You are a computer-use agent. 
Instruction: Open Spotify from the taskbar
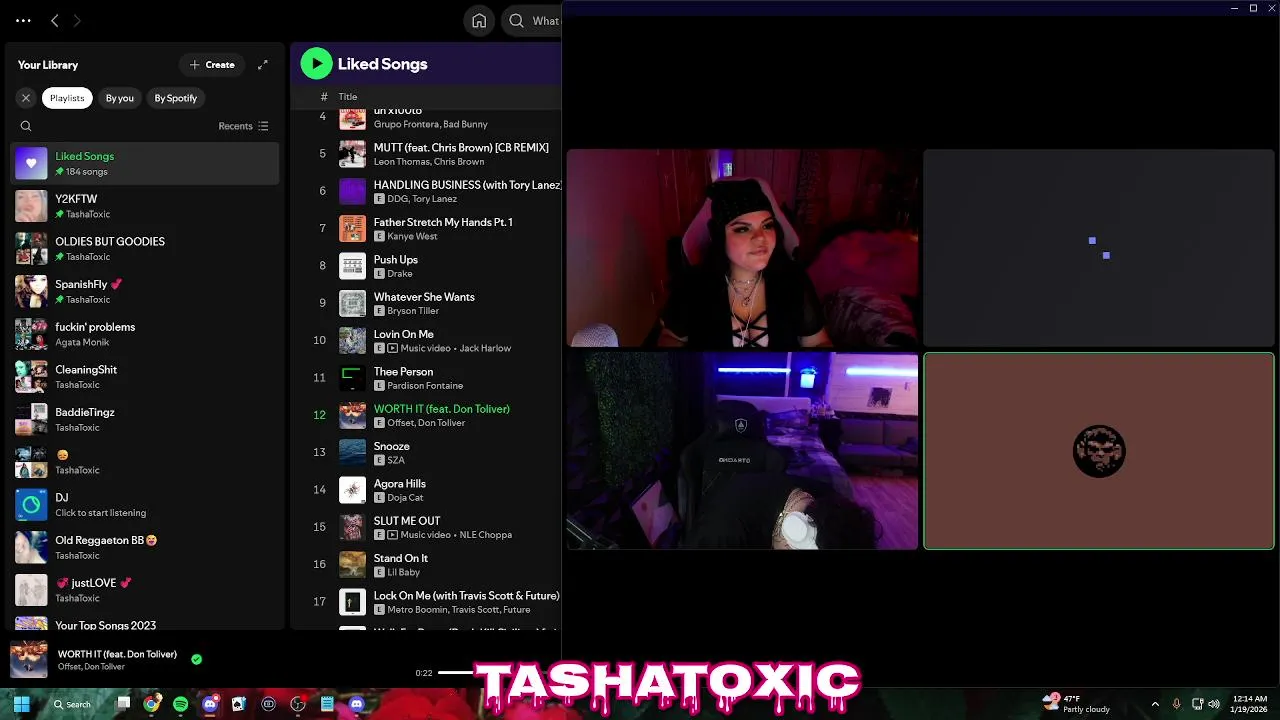coord(180,704)
